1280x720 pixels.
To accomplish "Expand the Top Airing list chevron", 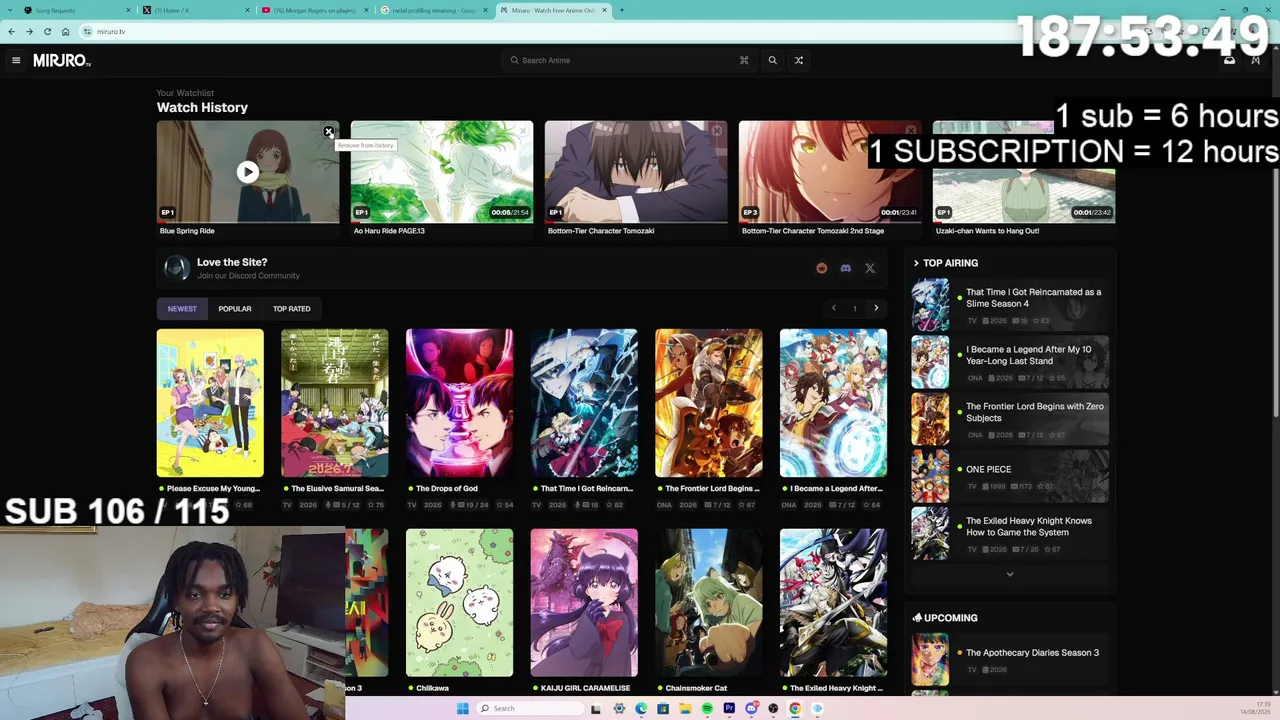I will point(1010,574).
